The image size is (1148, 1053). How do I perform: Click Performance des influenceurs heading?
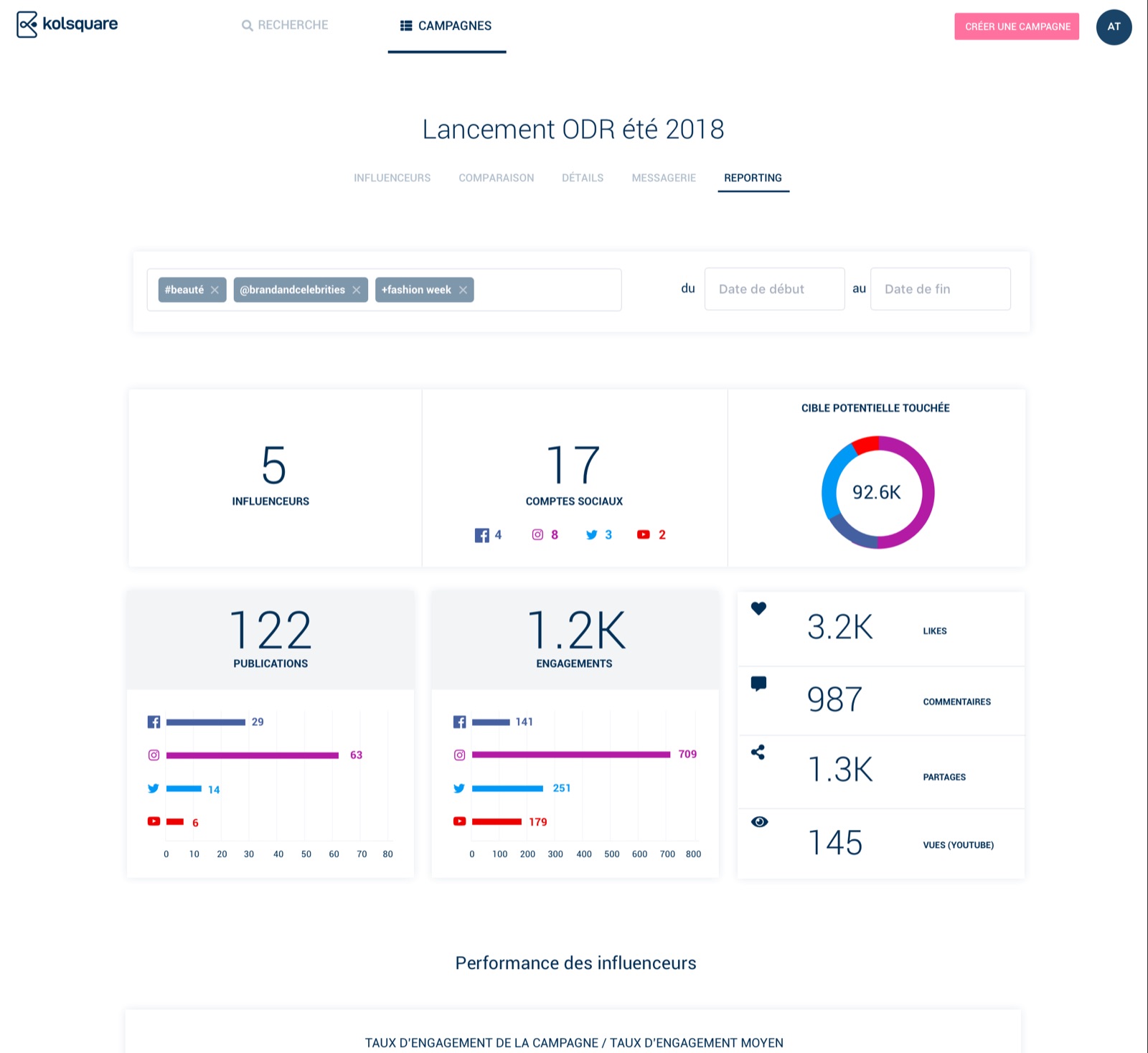click(x=575, y=963)
